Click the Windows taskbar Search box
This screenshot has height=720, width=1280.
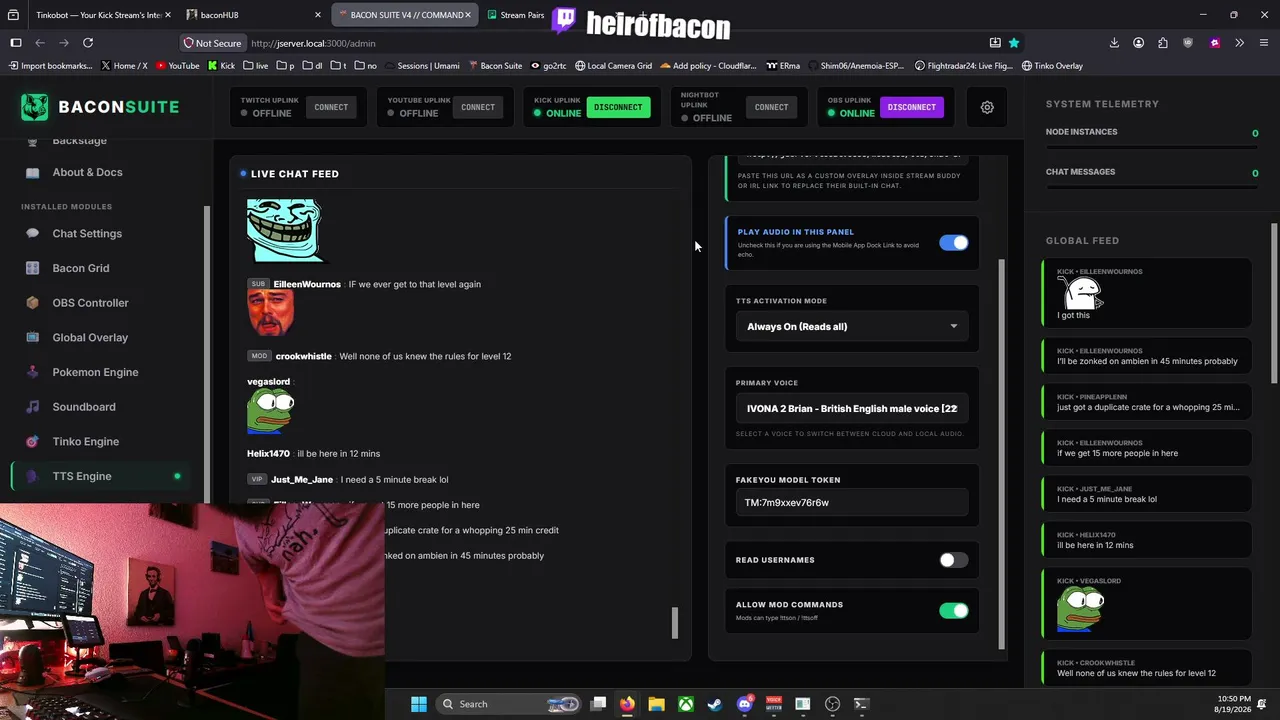510,704
